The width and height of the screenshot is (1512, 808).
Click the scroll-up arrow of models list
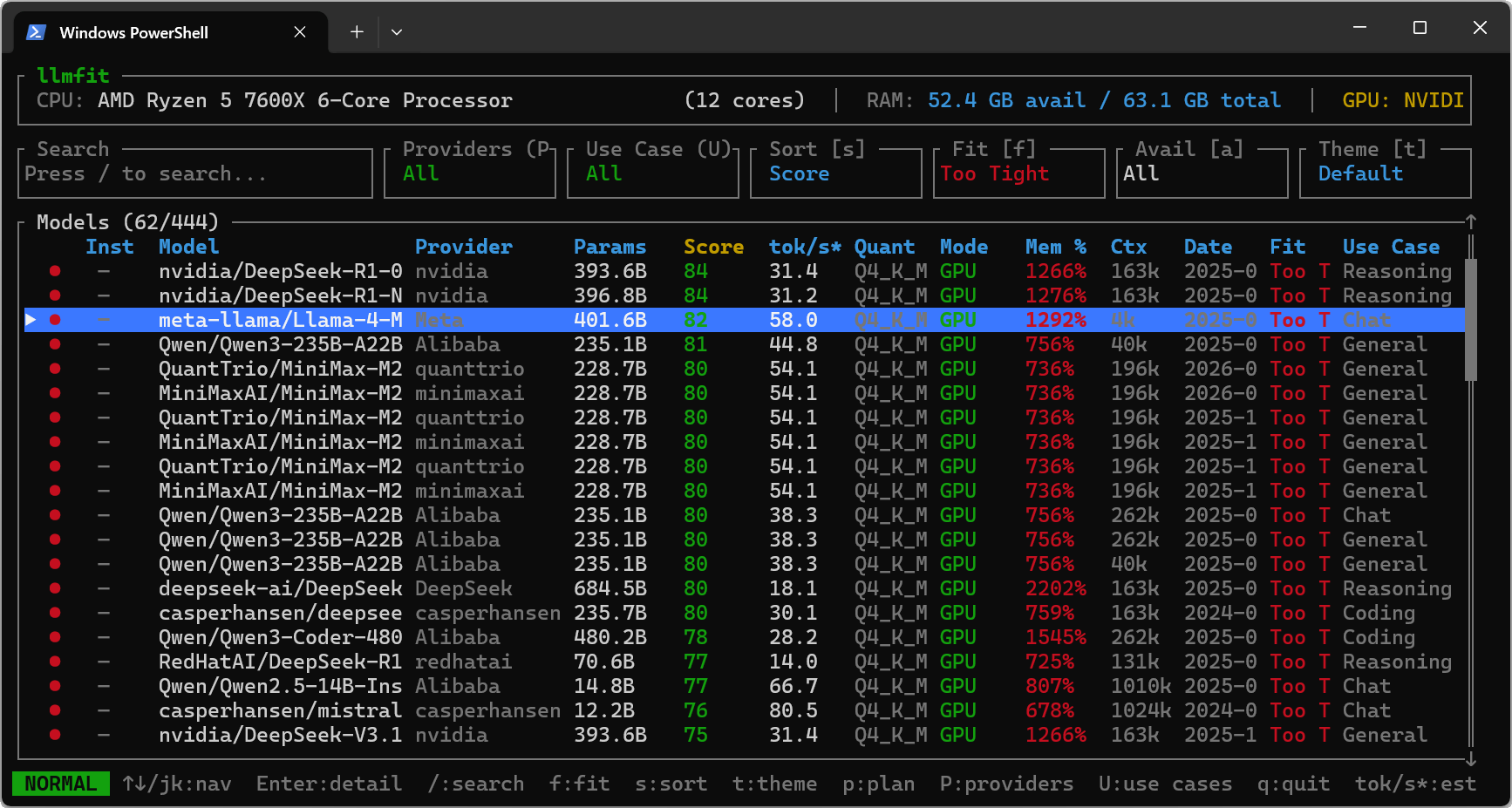[x=1470, y=222]
